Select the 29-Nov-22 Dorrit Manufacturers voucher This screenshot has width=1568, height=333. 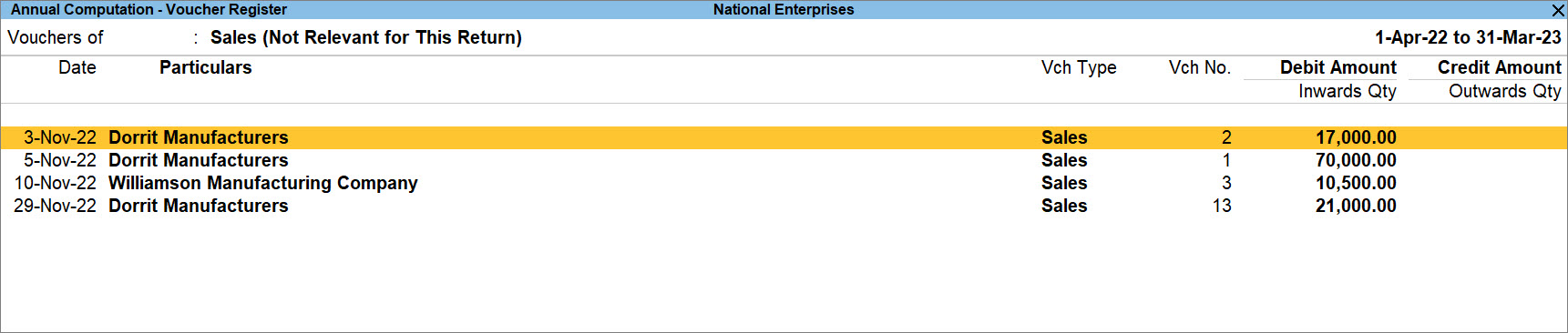tap(784, 206)
